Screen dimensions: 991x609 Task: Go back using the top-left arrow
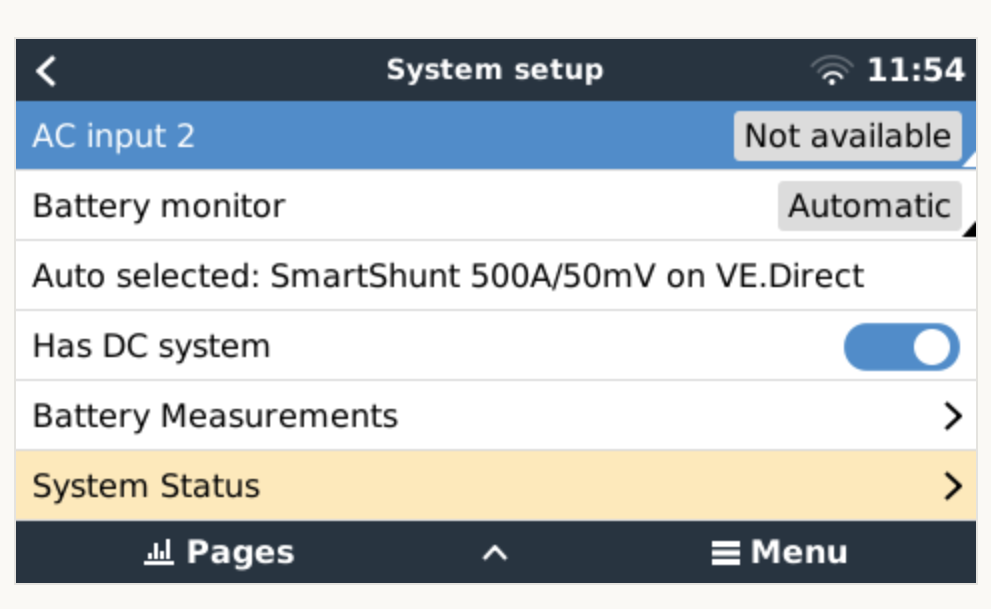tap(46, 71)
